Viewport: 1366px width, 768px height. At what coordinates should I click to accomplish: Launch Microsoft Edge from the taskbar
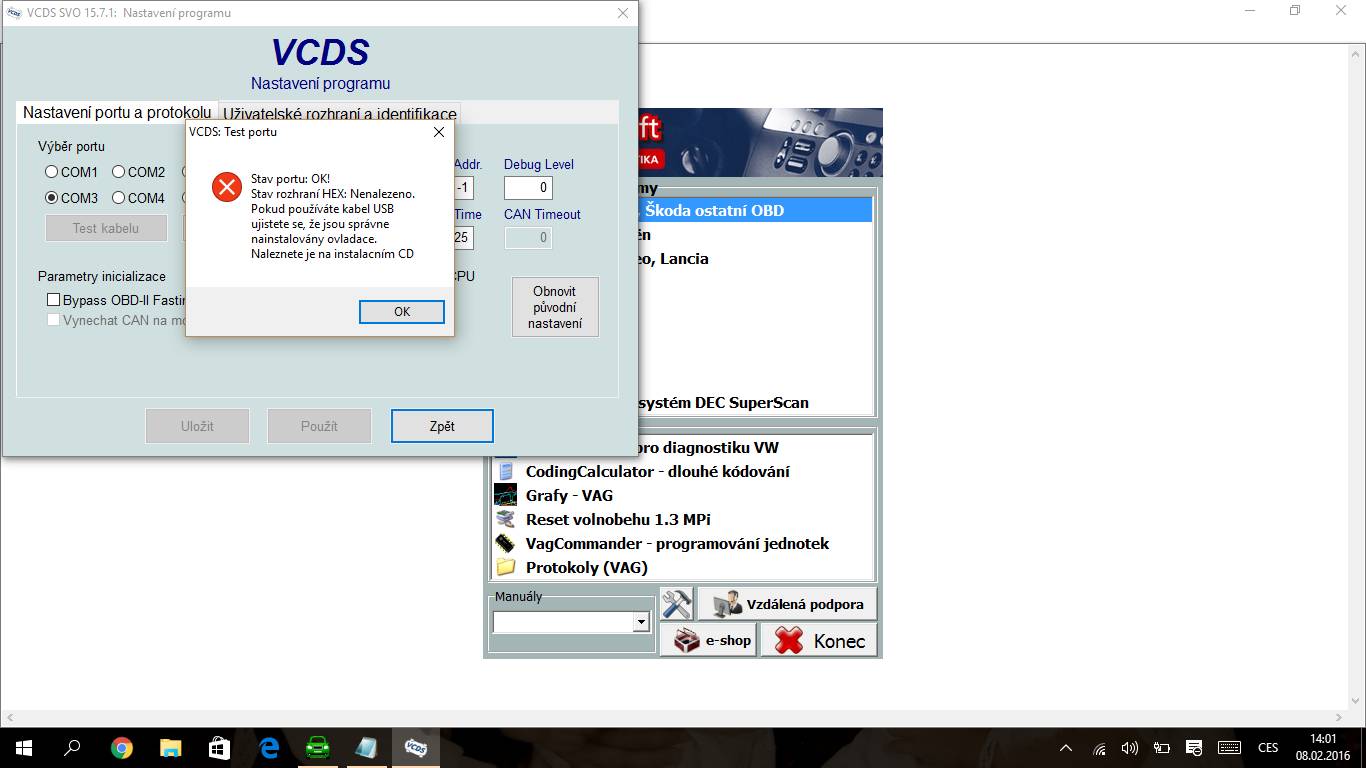(x=268, y=748)
